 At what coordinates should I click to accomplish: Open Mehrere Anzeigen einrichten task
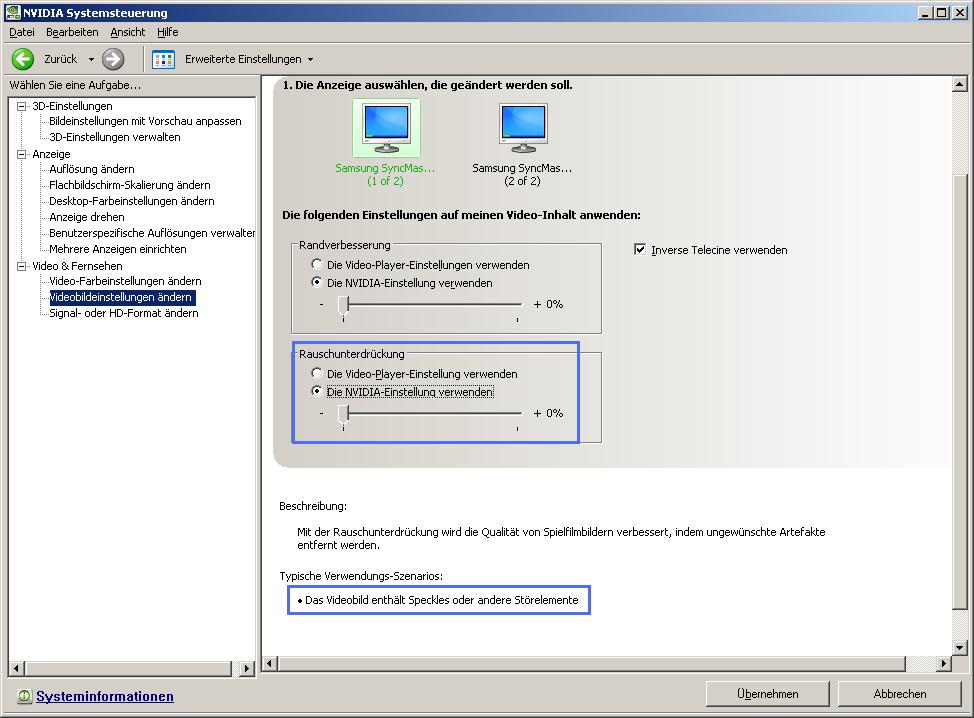118,249
